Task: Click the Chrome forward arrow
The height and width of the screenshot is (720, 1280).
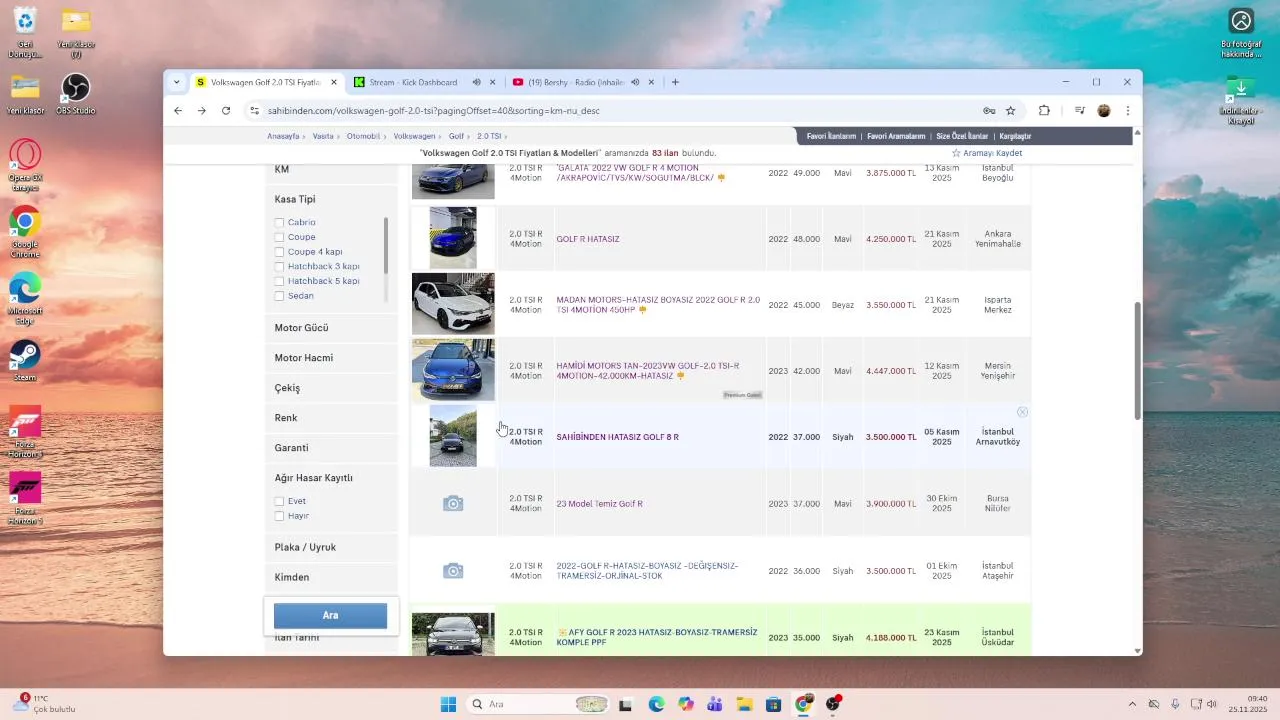Action: (x=201, y=111)
